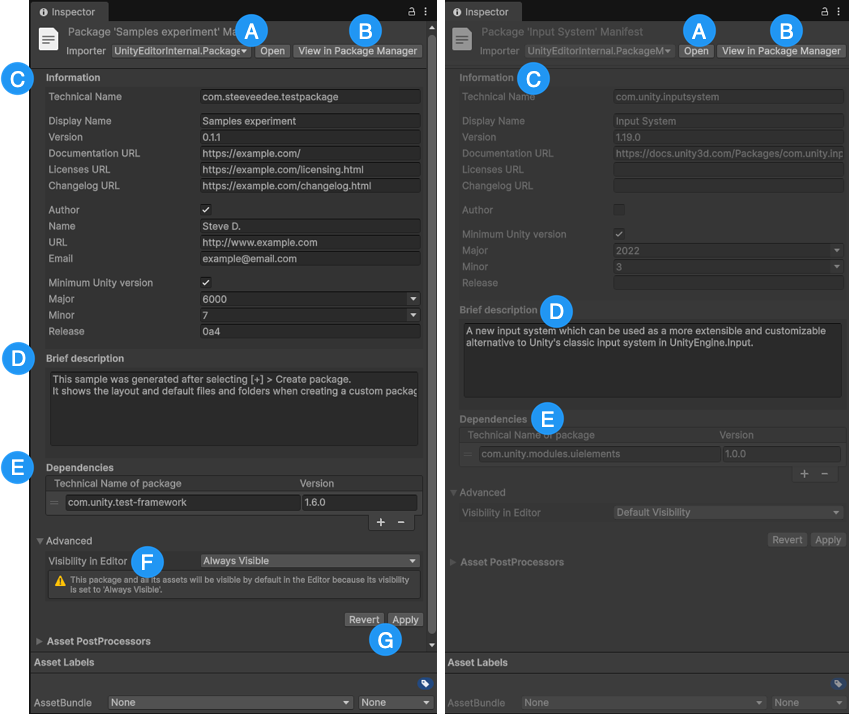Add dependency with plus in left panel
849x714 pixels.
pos(381,522)
